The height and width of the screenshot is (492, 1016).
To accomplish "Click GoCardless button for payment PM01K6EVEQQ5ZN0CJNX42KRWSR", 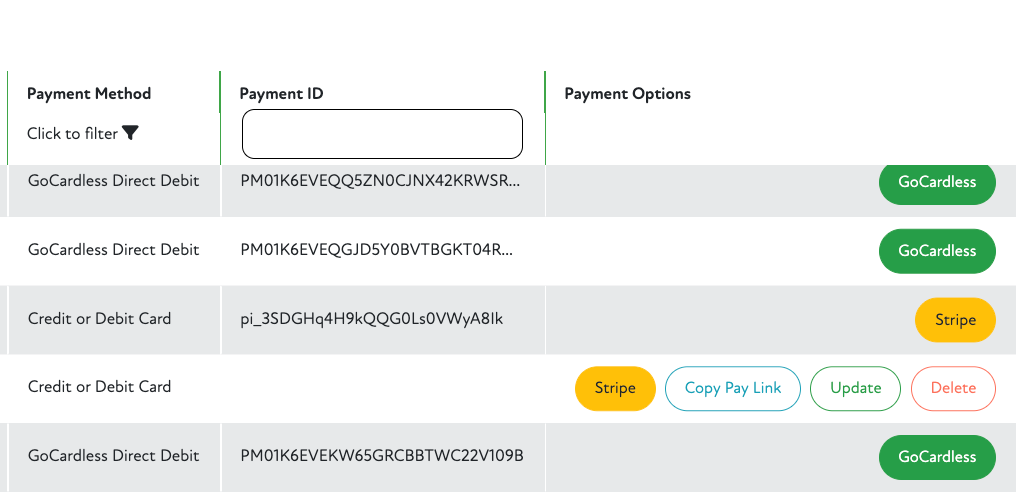I will click(937, 183).
